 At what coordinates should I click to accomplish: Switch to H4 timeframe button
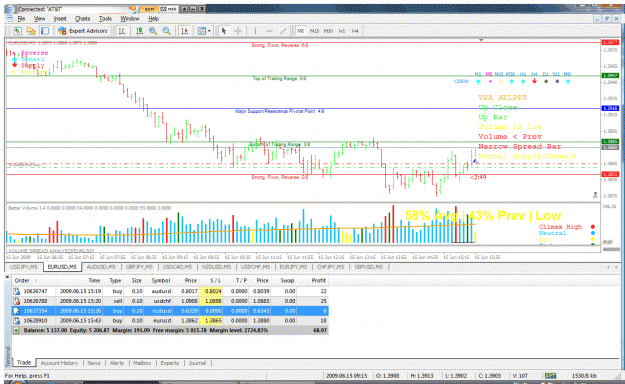[x=355, y=31]
